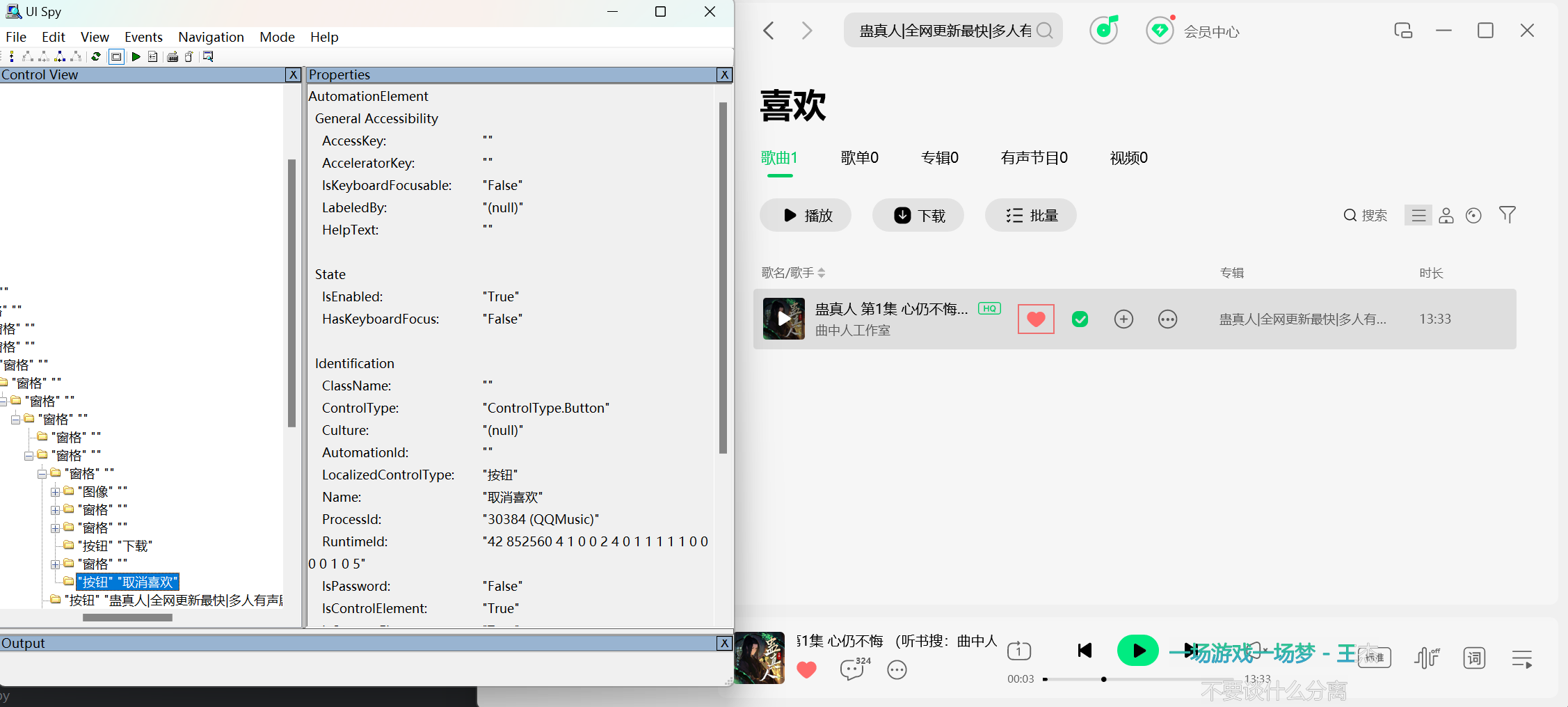The width and height of the screenshot is (1568, 707).
Task: Open the filter funnel icon
Action: pyautogui.click(x=1507, y=215)
